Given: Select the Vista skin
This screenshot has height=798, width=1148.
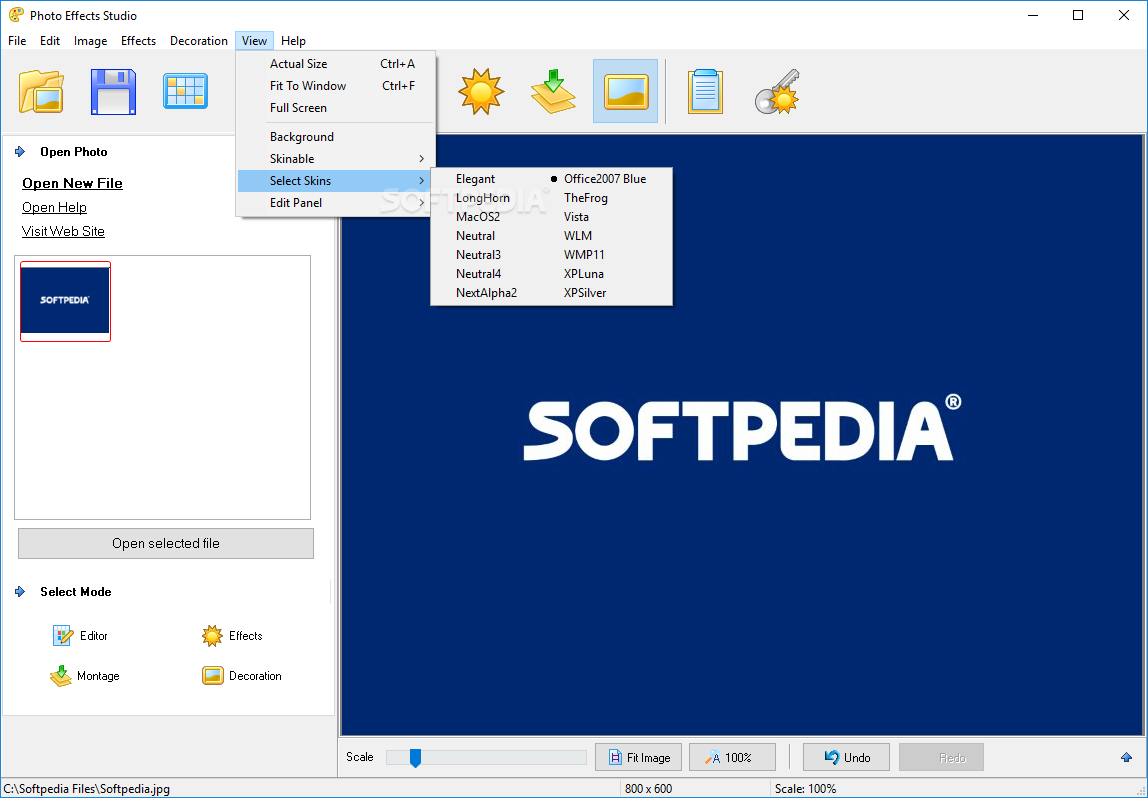Looking at the screenshot, I should pos(576,217).
